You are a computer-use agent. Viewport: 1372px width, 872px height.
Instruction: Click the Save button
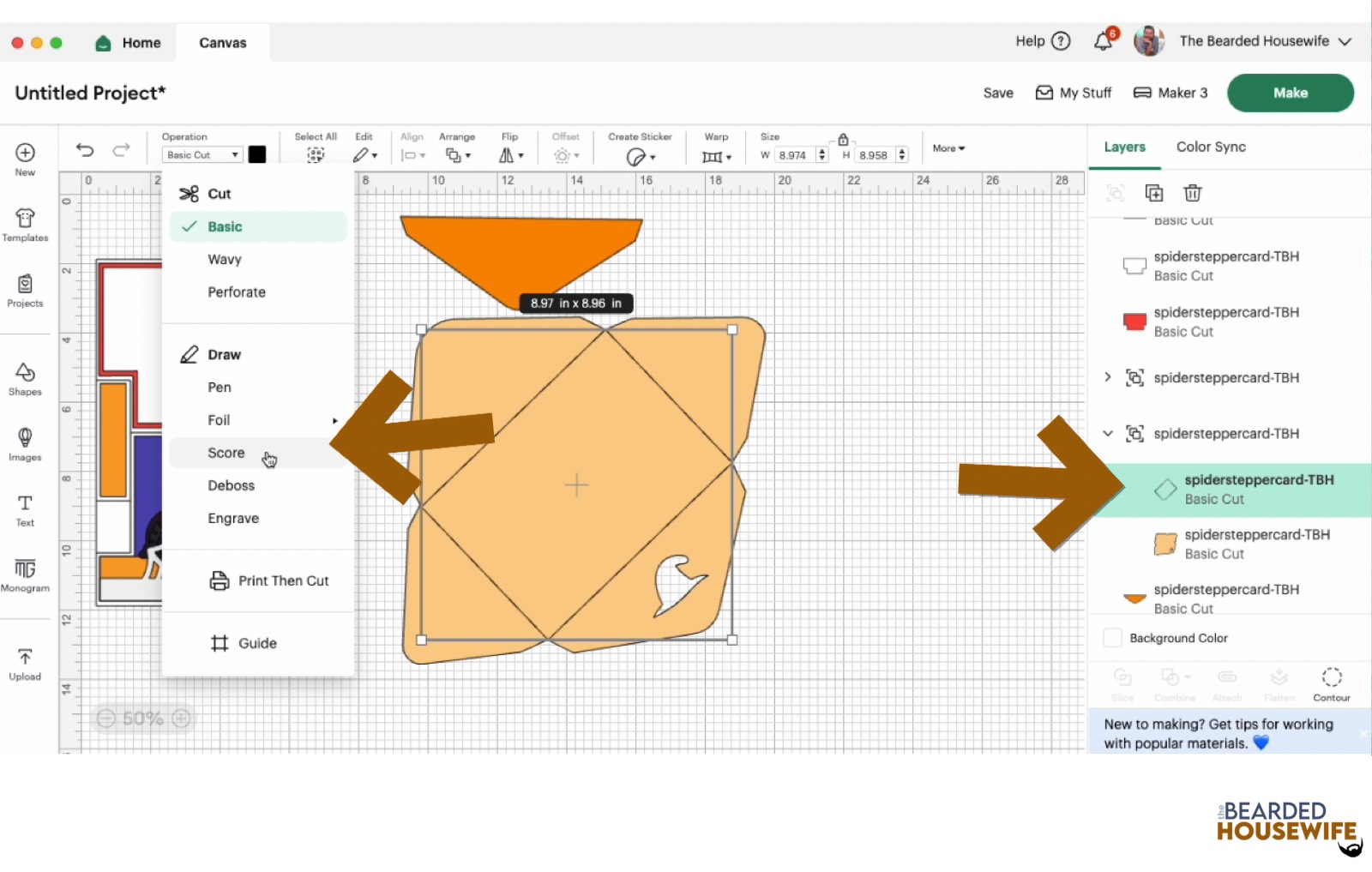point(998,93)
